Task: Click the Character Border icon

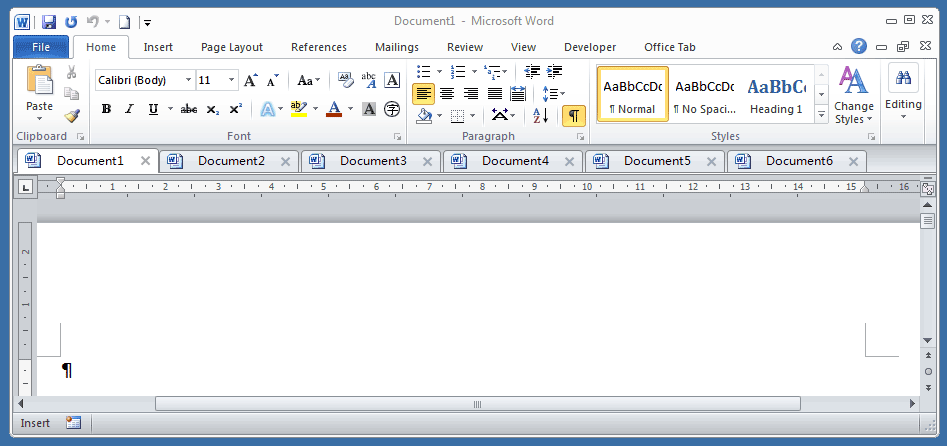Action: tap(392, 80)
